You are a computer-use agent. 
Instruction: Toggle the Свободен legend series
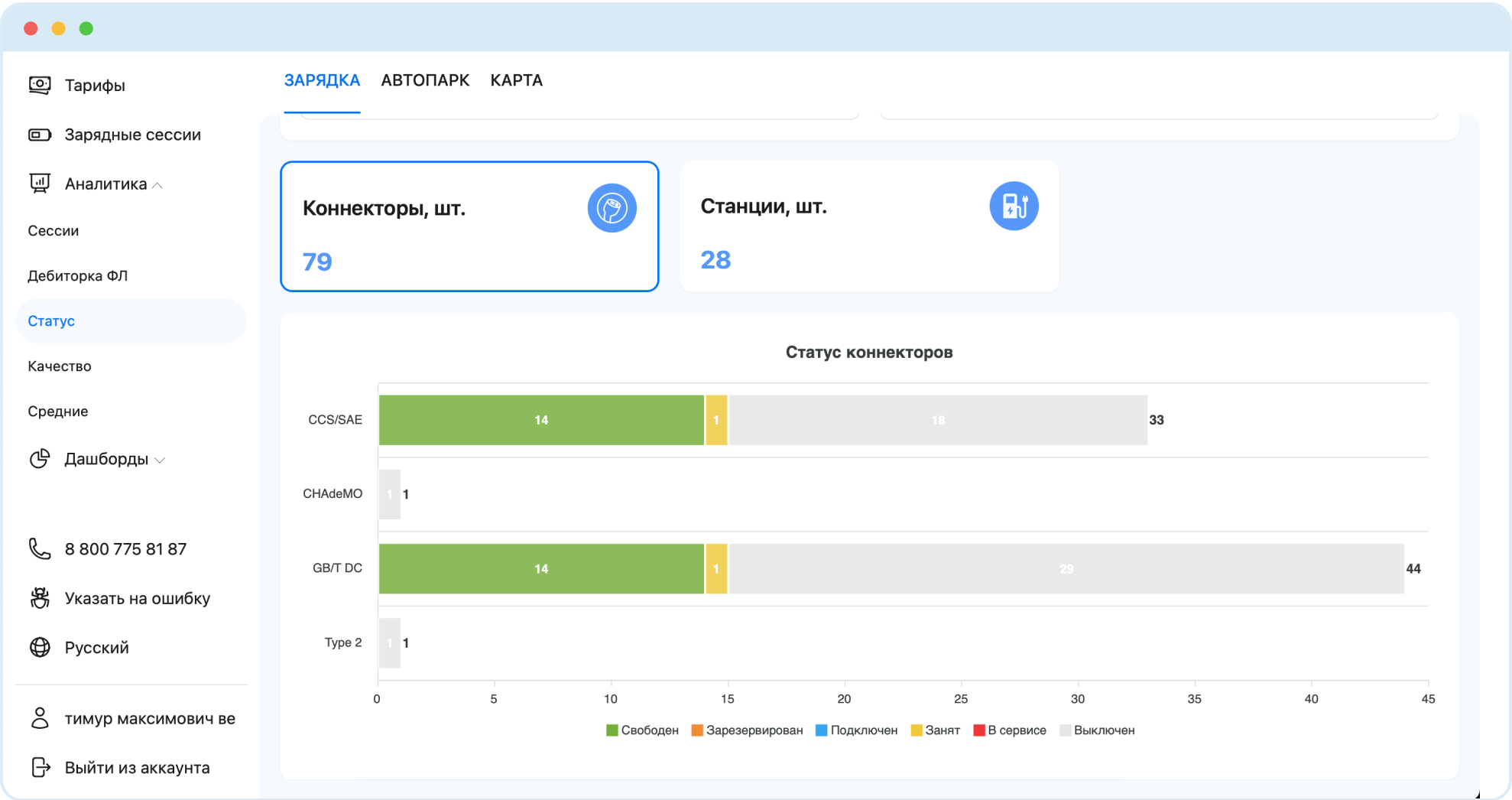point(642,730)
